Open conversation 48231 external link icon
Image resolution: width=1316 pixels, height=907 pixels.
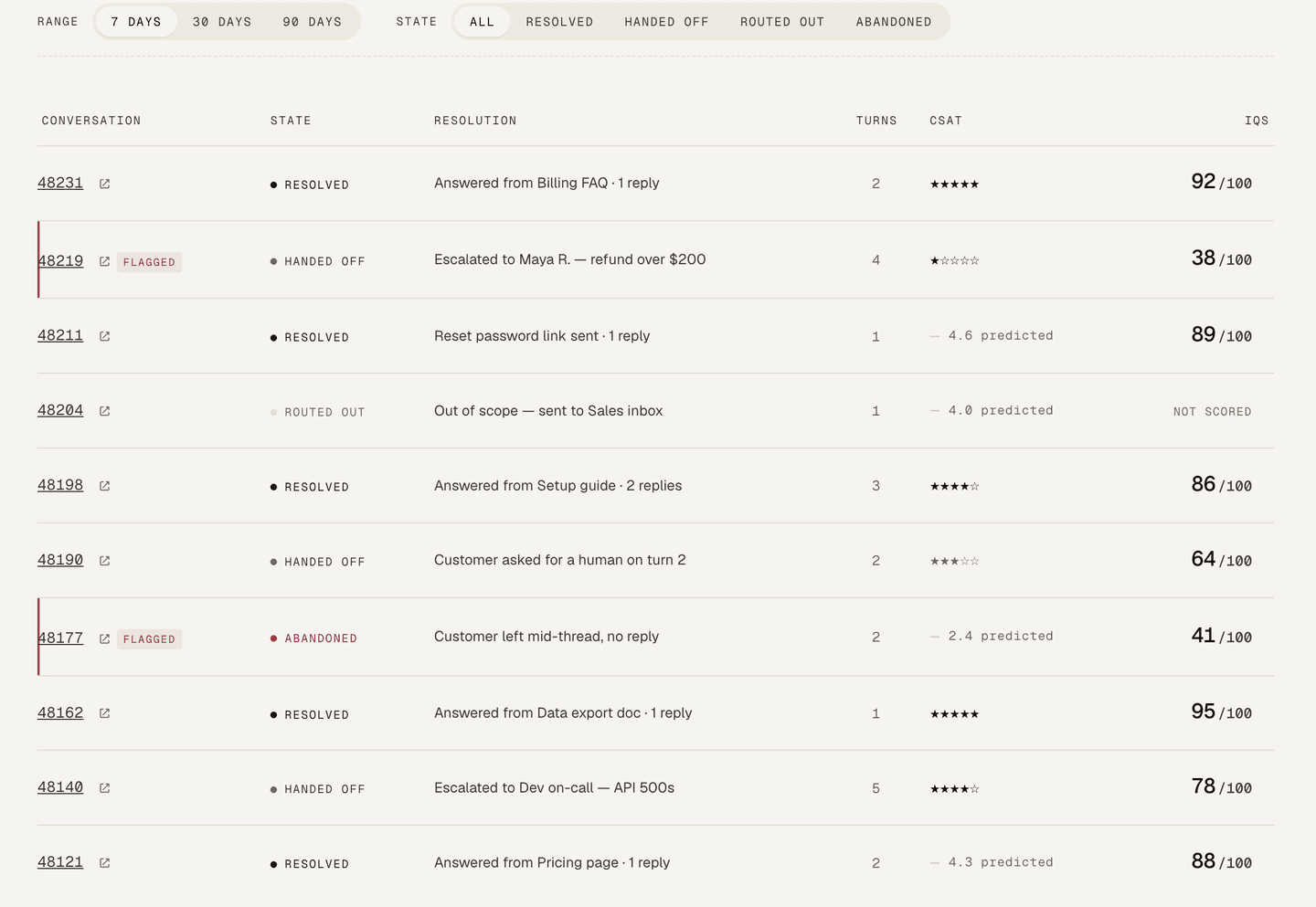click(x=104, y=184)
